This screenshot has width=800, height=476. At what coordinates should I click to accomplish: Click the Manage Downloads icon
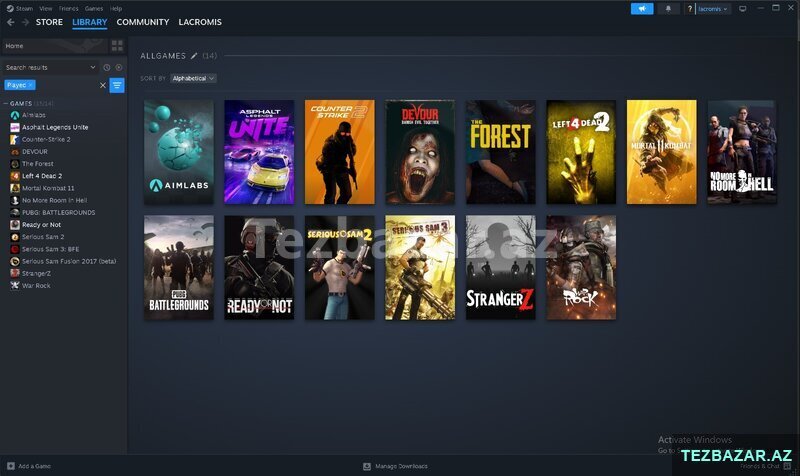pos(367,466)
